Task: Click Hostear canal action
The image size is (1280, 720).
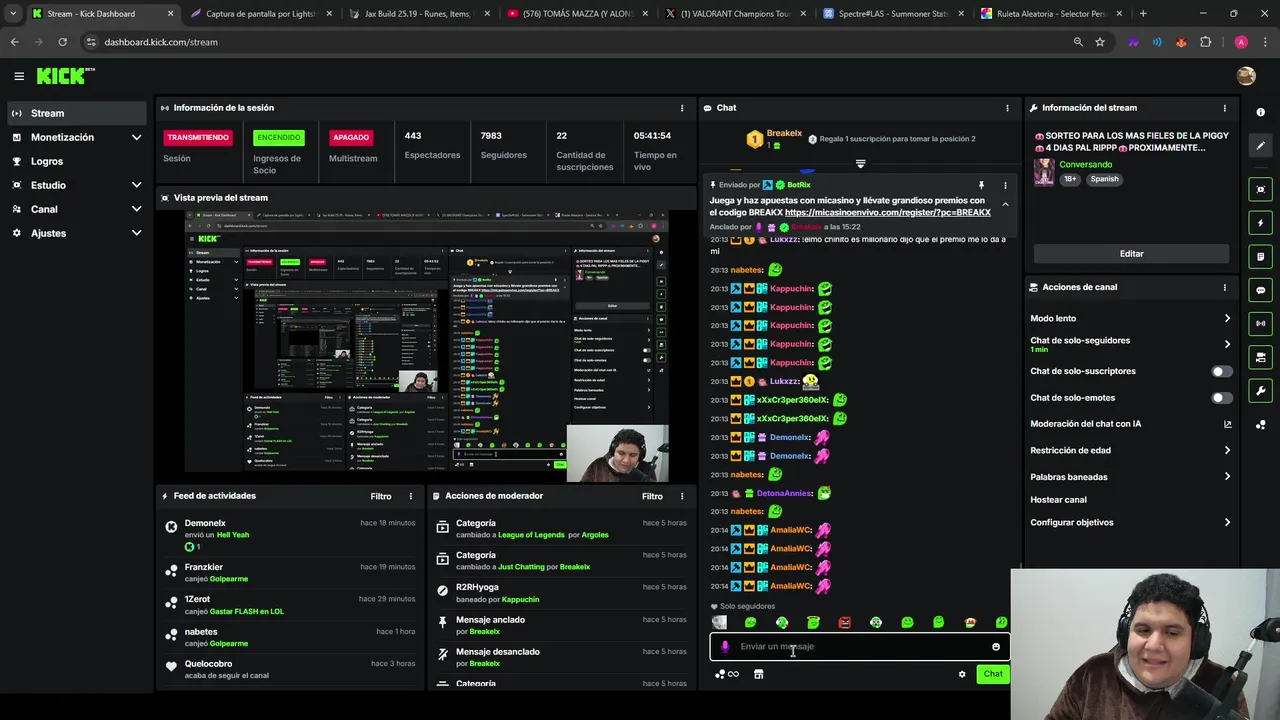Action: tap(1058, 500)
